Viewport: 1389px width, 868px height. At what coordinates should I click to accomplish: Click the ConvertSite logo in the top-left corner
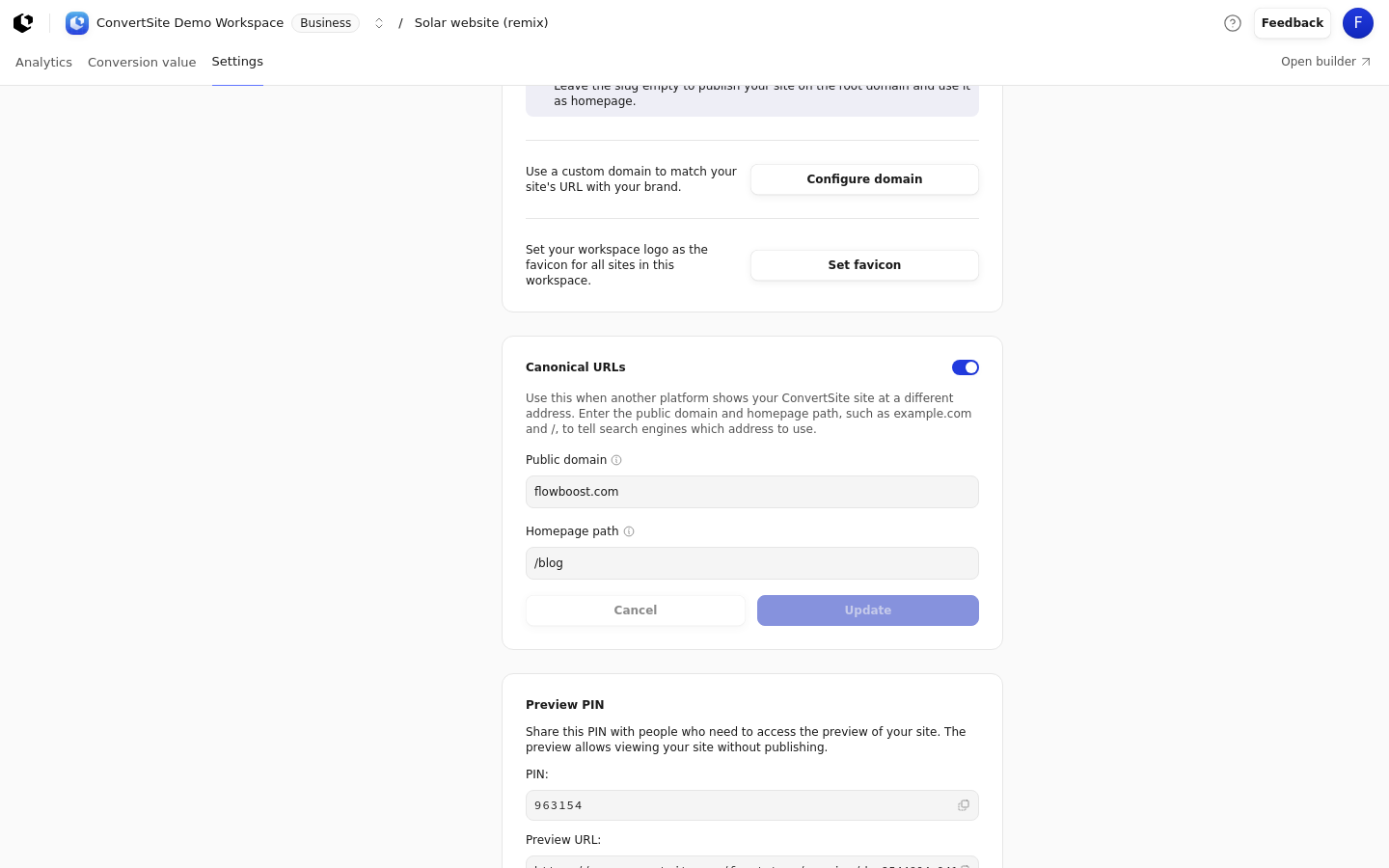coord(23,23)
